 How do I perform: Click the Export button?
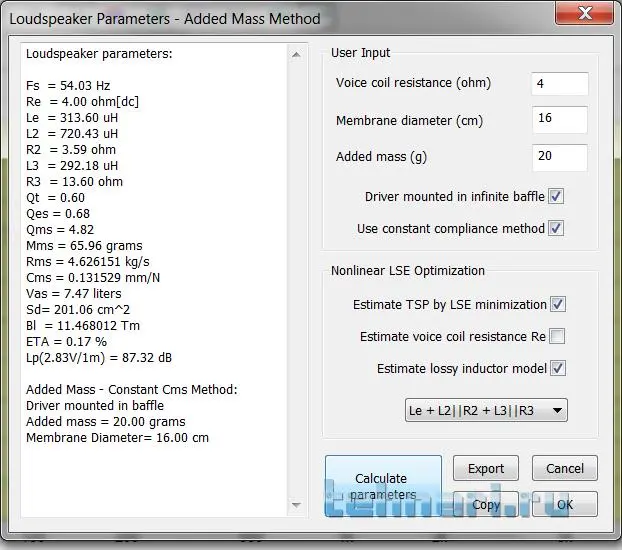pyautogui.click(x=486, y=468)
